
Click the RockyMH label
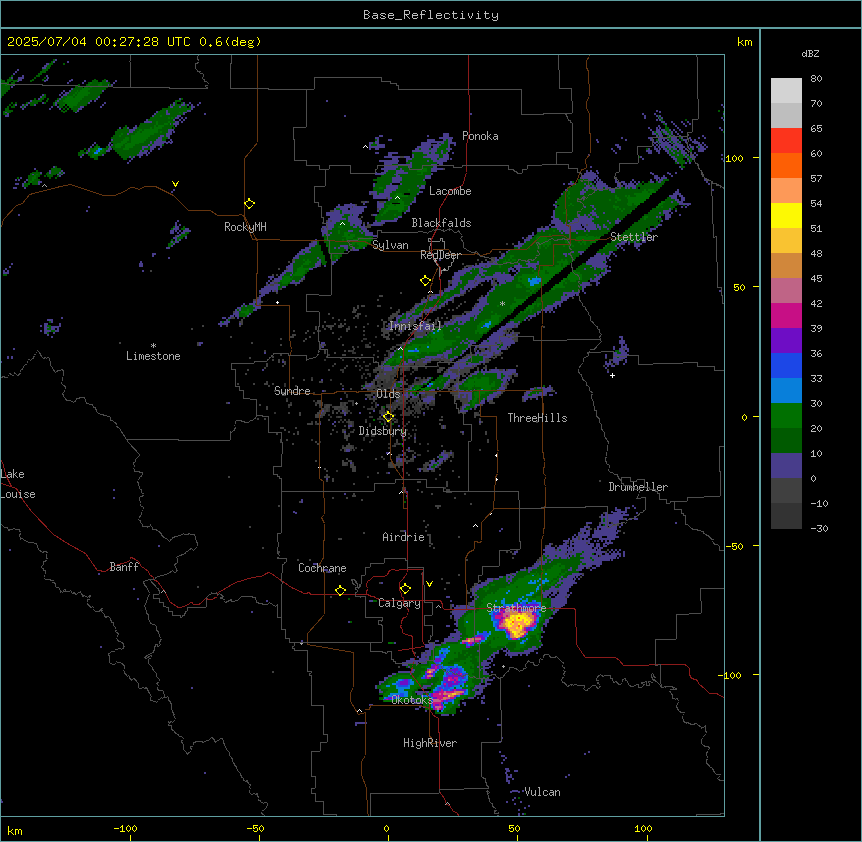(x=245, y=227)
